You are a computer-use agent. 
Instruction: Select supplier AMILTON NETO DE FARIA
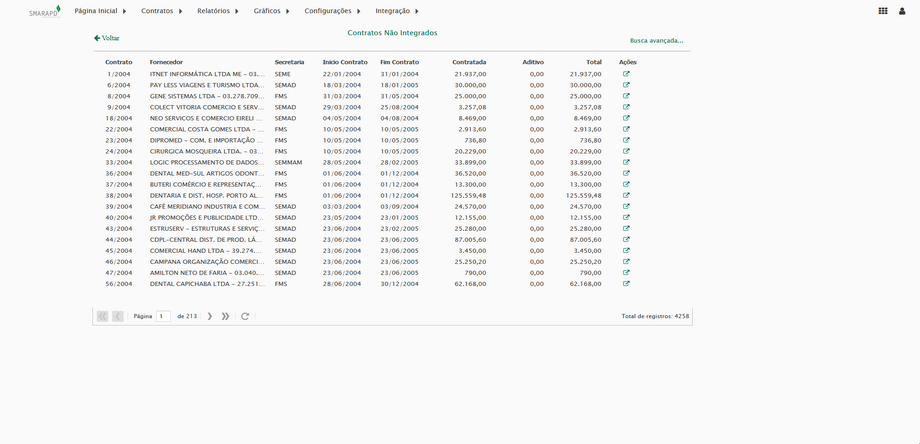pyautogui.click(x=207, y=273)
